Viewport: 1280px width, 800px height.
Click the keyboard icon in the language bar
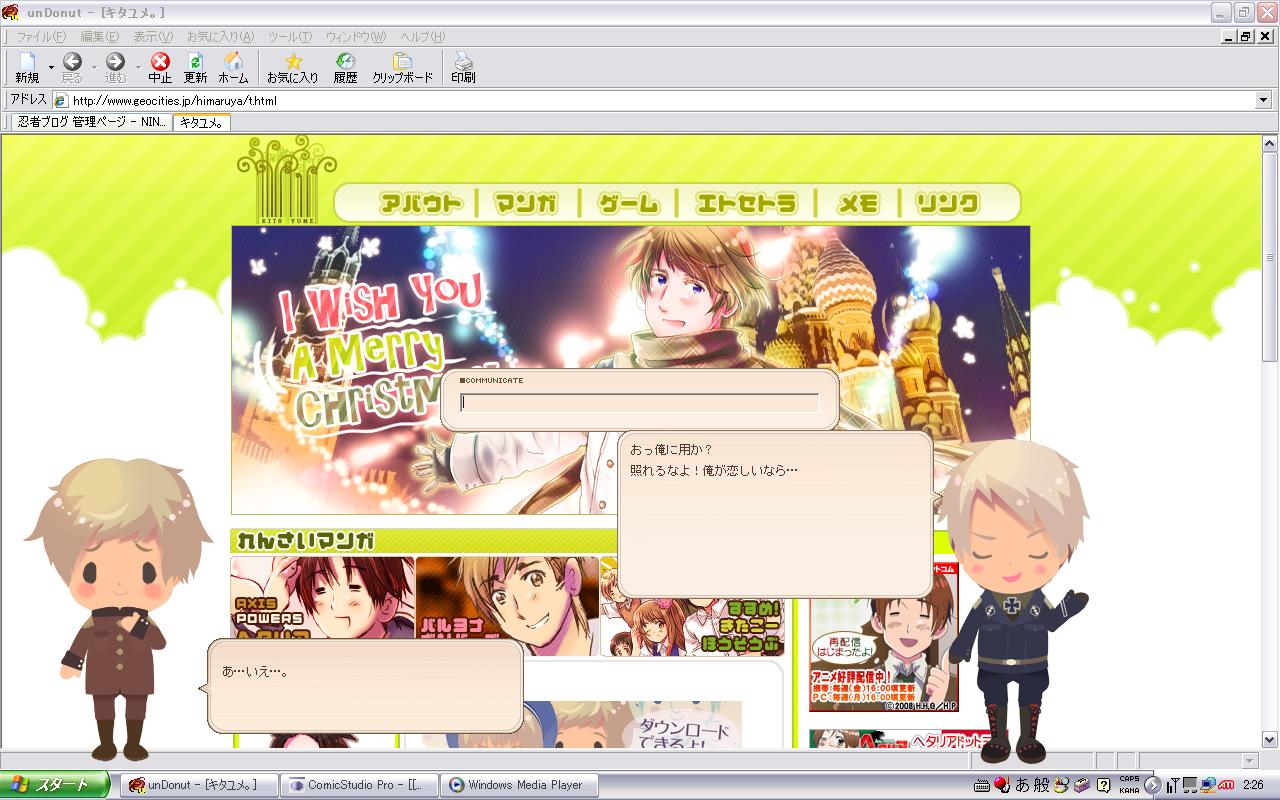[x=981, y=785]
